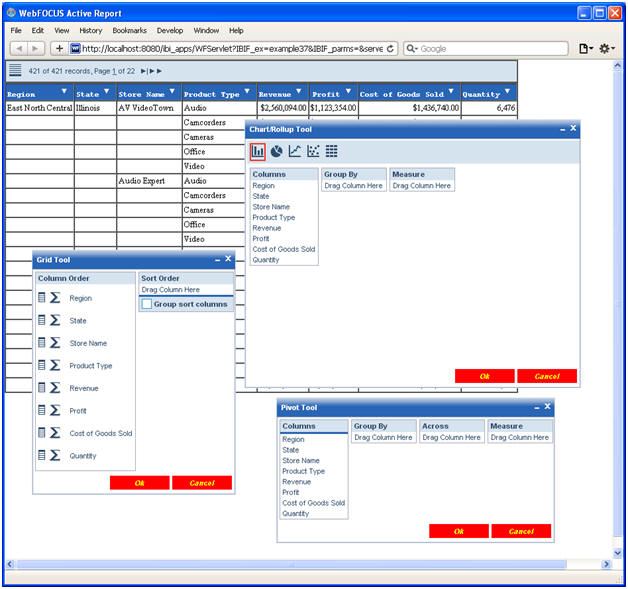Click the sigma icon for State in Grid Tool
This screenshot has width=628, height=589.
[x=55, y=320]
